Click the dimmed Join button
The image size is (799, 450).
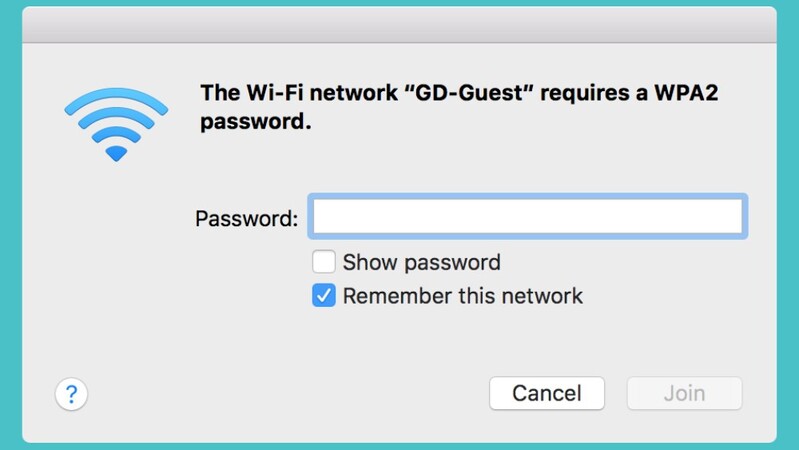[684, 393]
